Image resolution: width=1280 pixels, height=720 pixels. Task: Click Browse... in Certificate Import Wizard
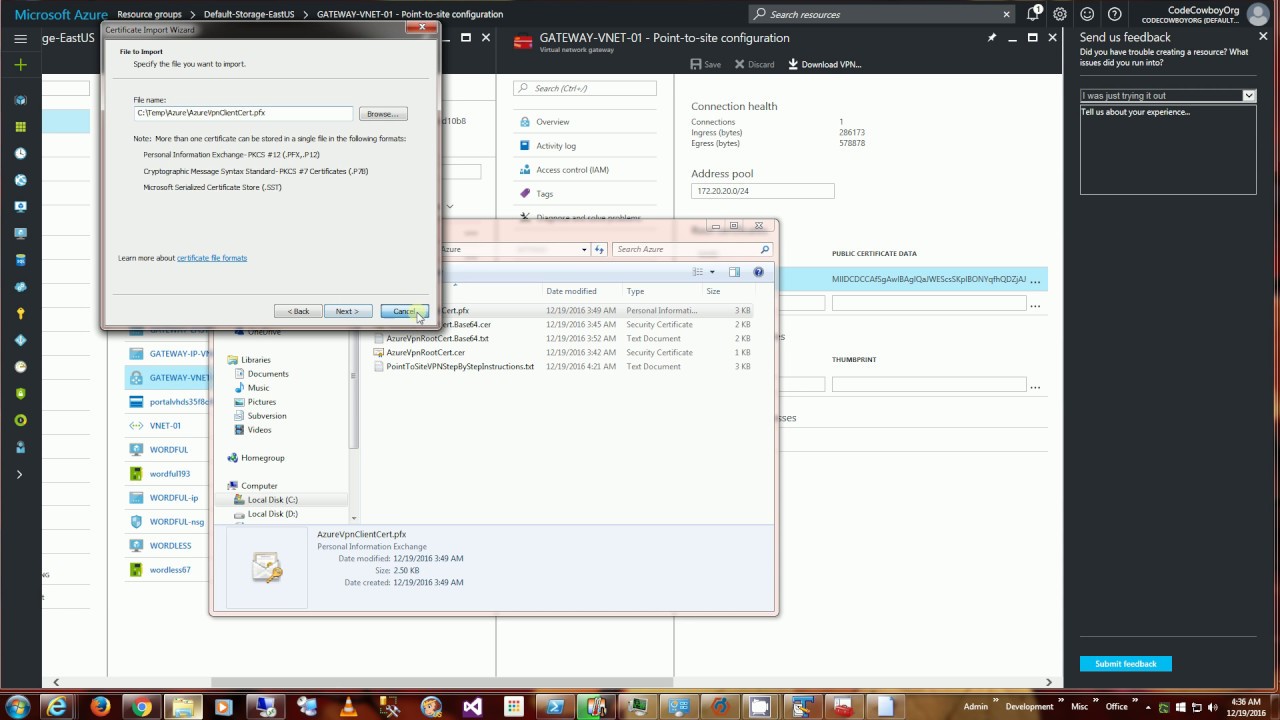383,114
